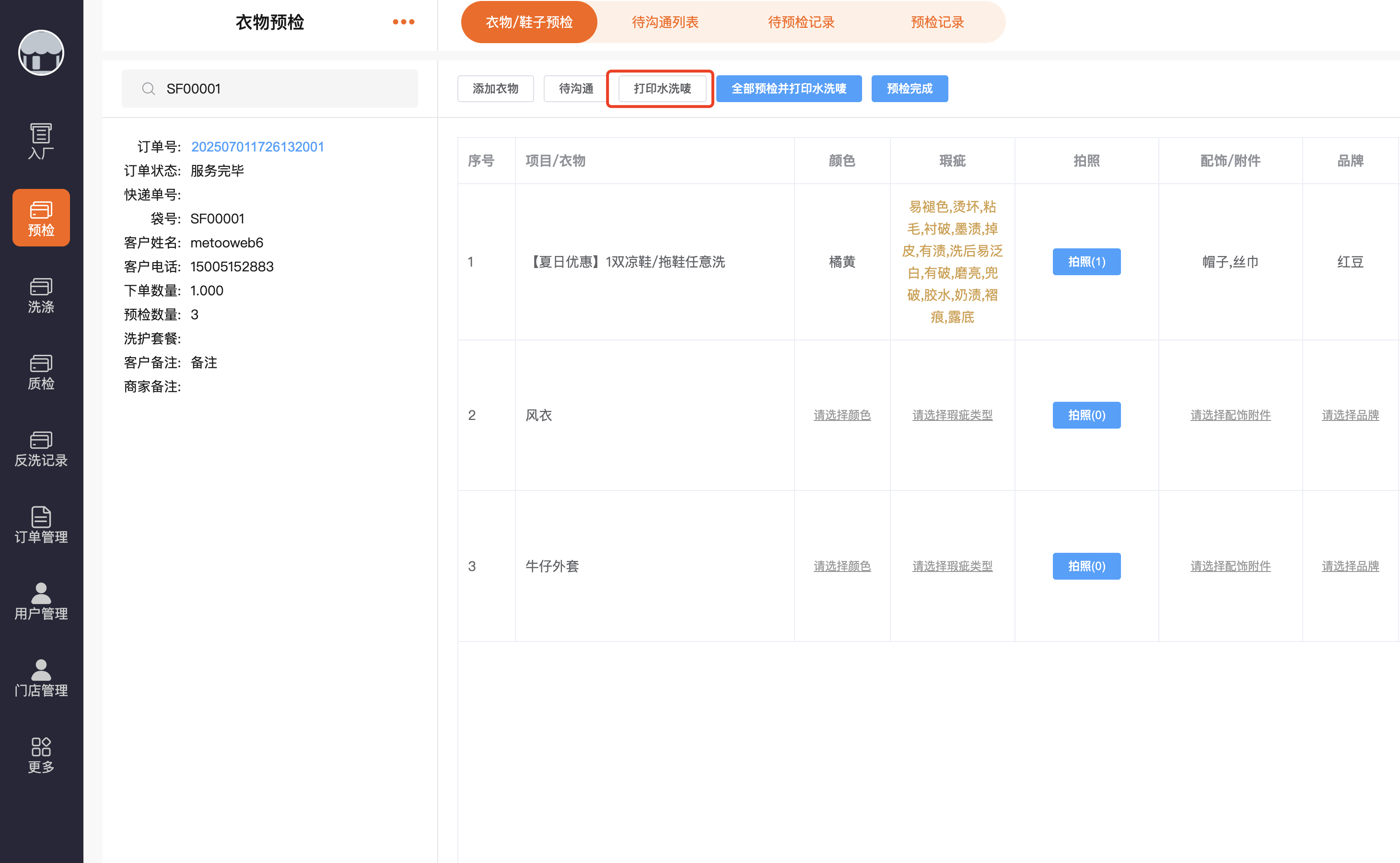Switch to 待沟通列表 tab
The image size is (1400, 863).
pos(665,22)
